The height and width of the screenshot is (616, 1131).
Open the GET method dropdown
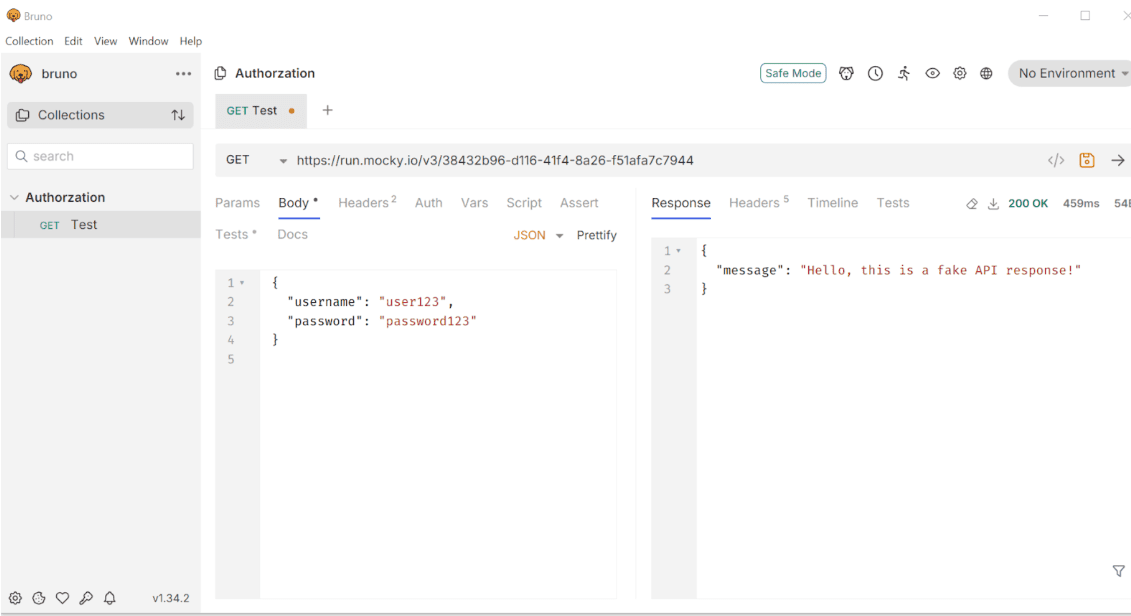coord(256,160)
